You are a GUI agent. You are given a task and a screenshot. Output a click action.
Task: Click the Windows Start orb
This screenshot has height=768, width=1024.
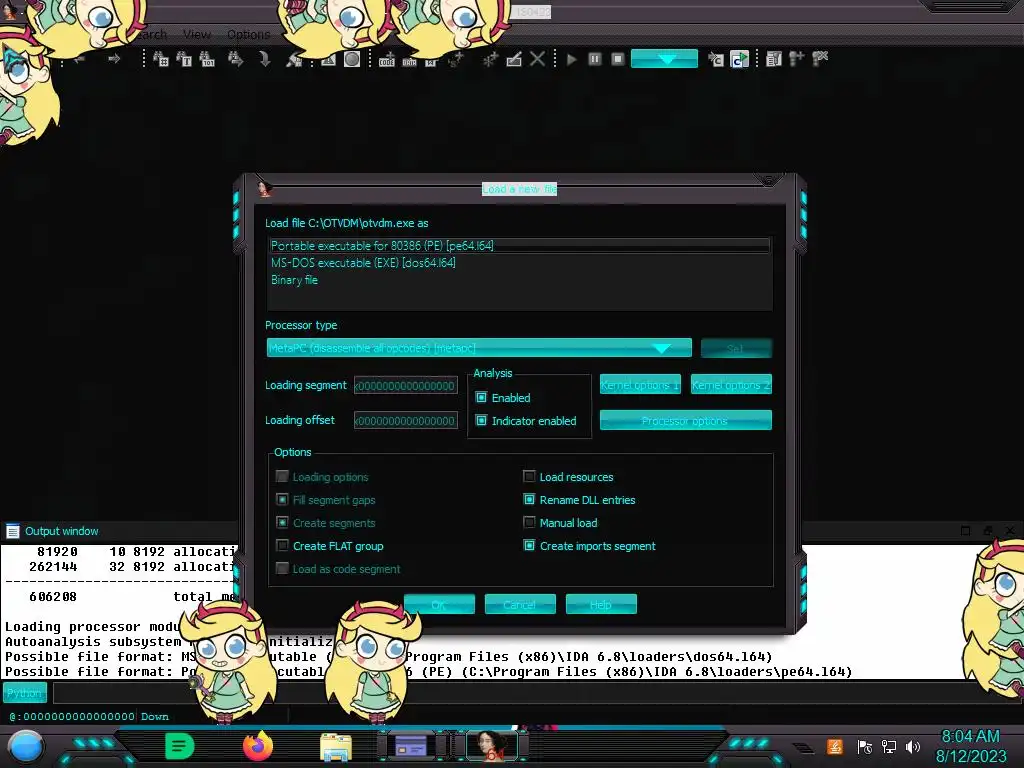click(x=25, y=747)
